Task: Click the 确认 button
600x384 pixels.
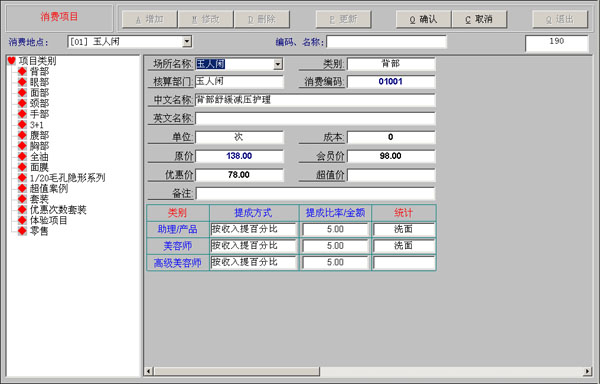Action: (423, 19)
